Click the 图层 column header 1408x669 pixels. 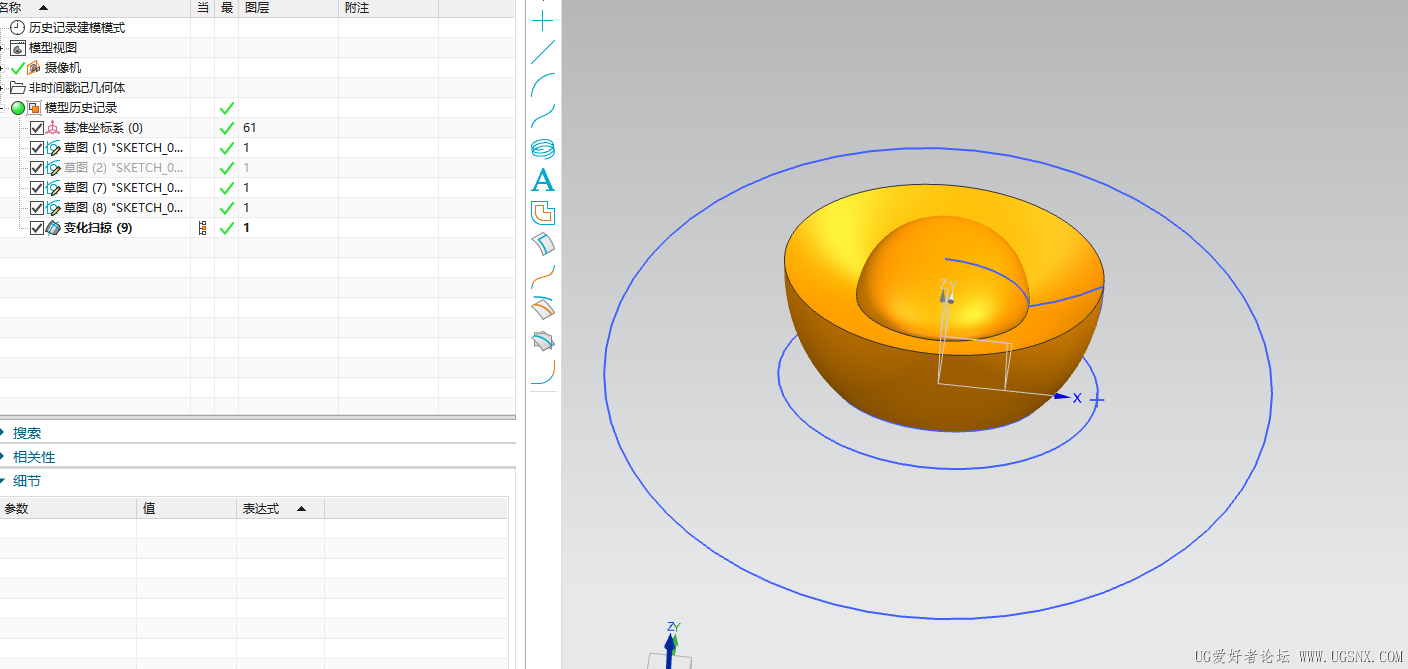coord(257,7)
